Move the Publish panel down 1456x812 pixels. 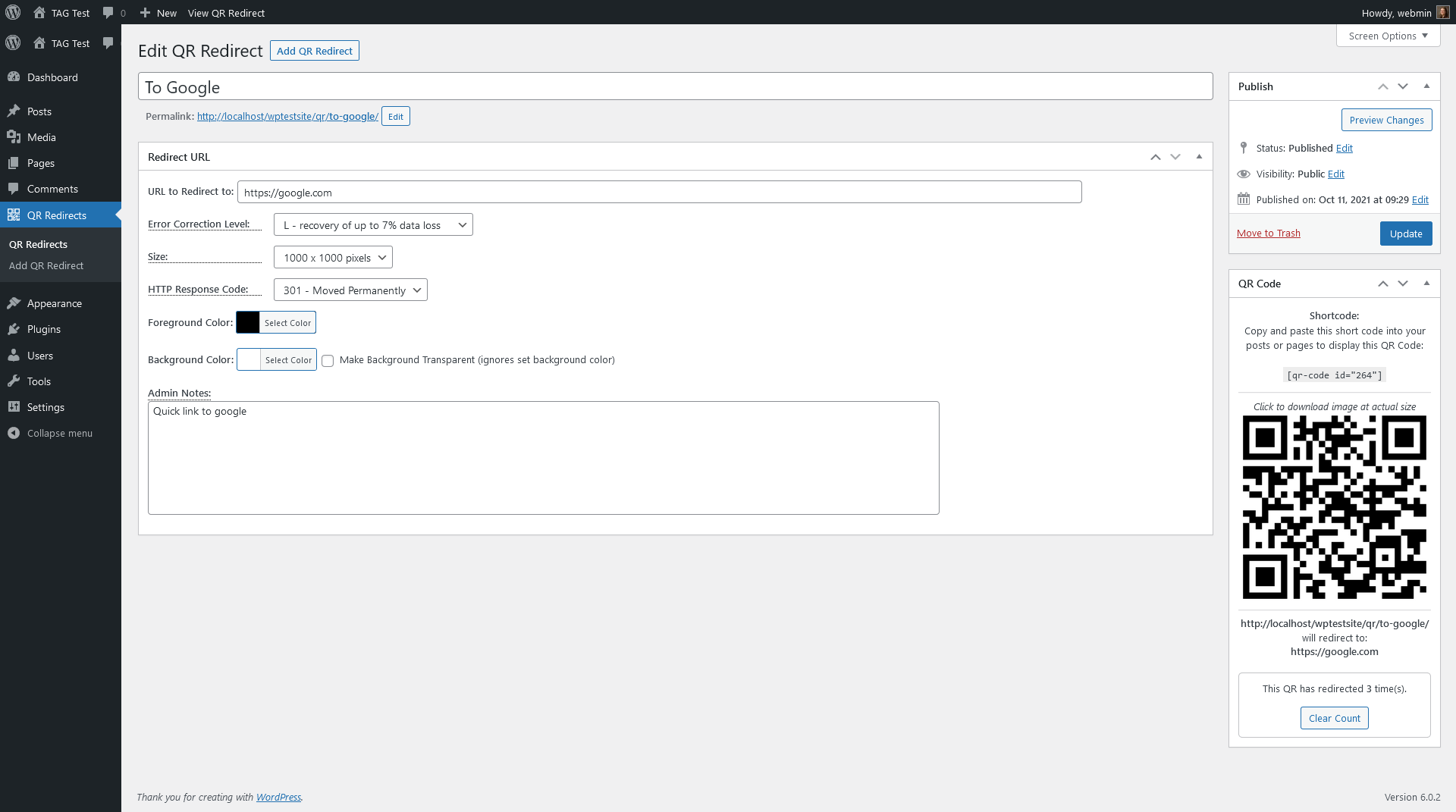(1403, 86)
